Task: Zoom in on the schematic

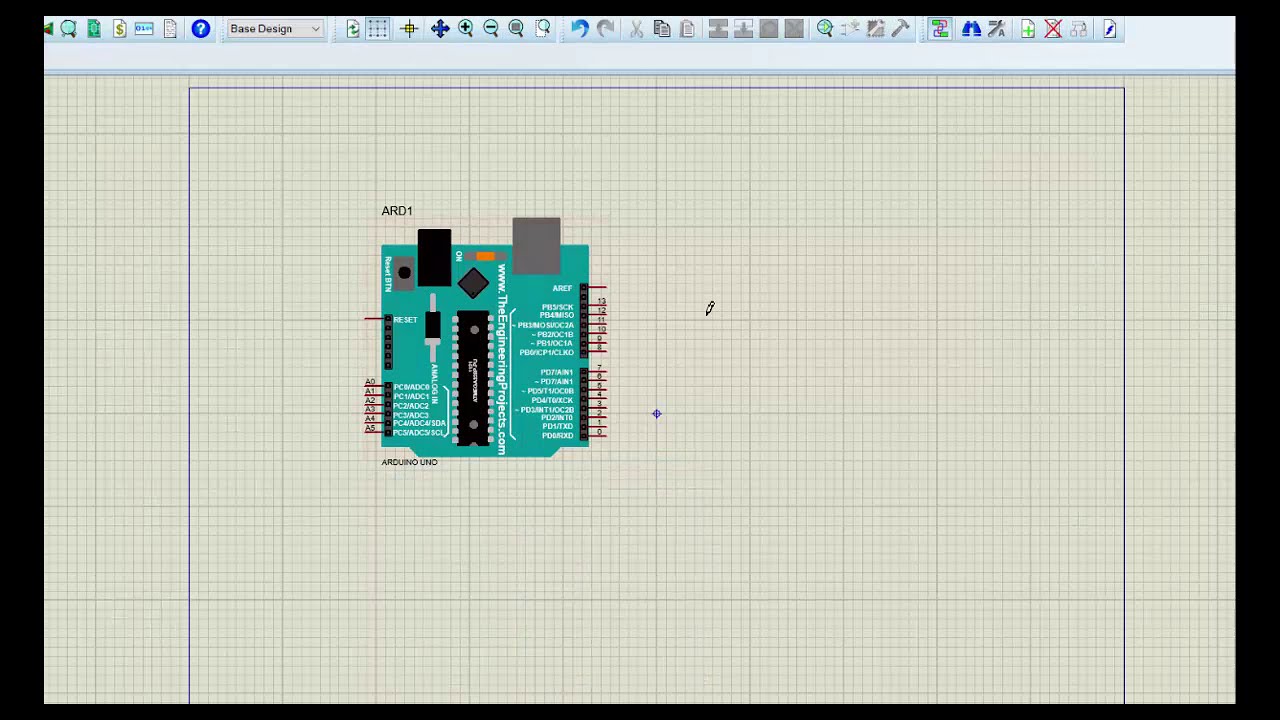Action: [465, 29]
